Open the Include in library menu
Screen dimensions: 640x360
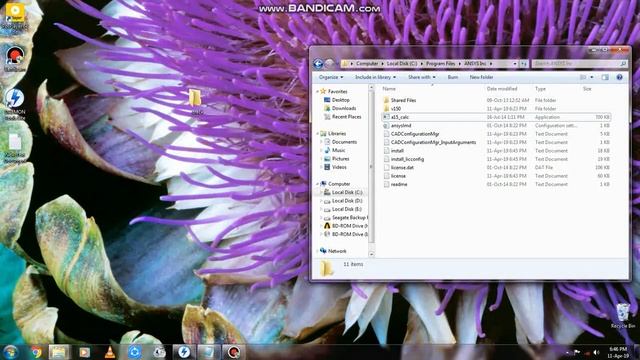[x=375, y=77]
